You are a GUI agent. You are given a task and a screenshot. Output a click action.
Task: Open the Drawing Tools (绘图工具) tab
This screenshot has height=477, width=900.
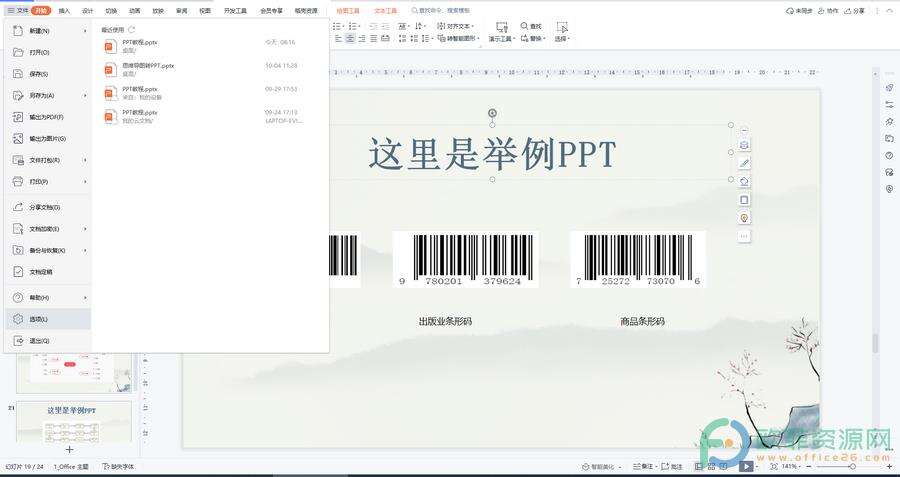click(x=348, y=10)
